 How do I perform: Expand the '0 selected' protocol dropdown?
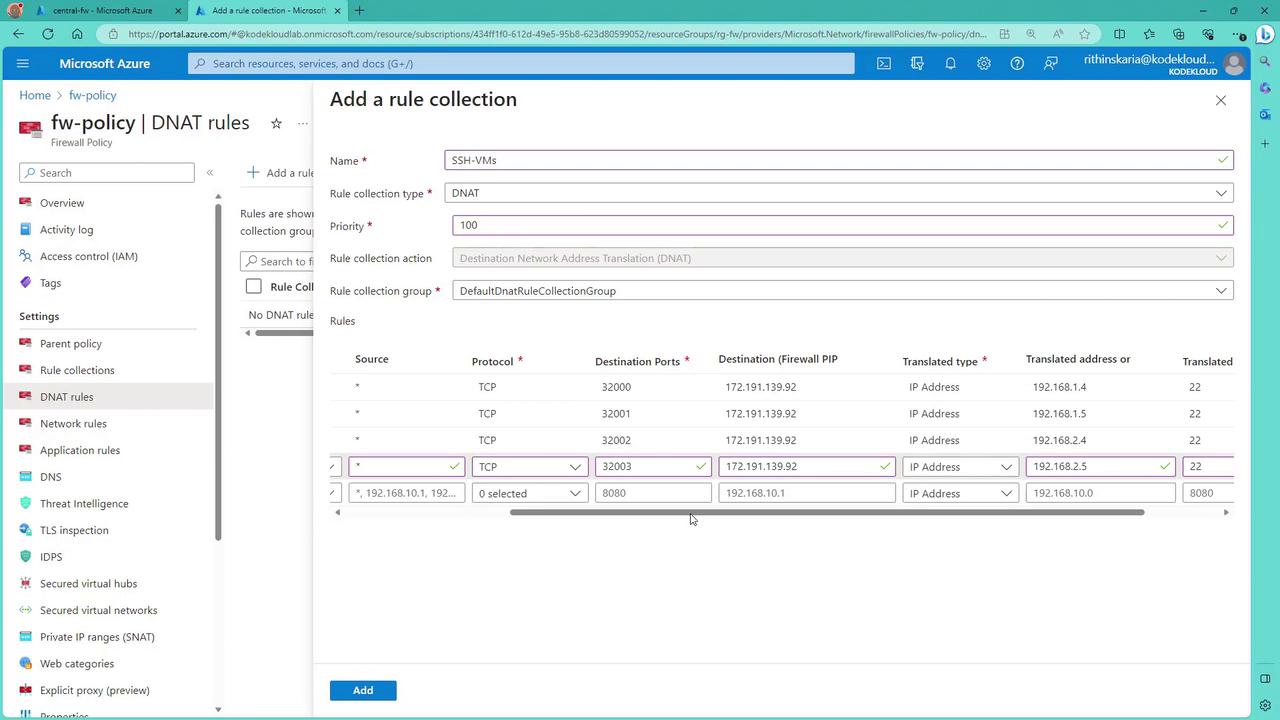529,493
